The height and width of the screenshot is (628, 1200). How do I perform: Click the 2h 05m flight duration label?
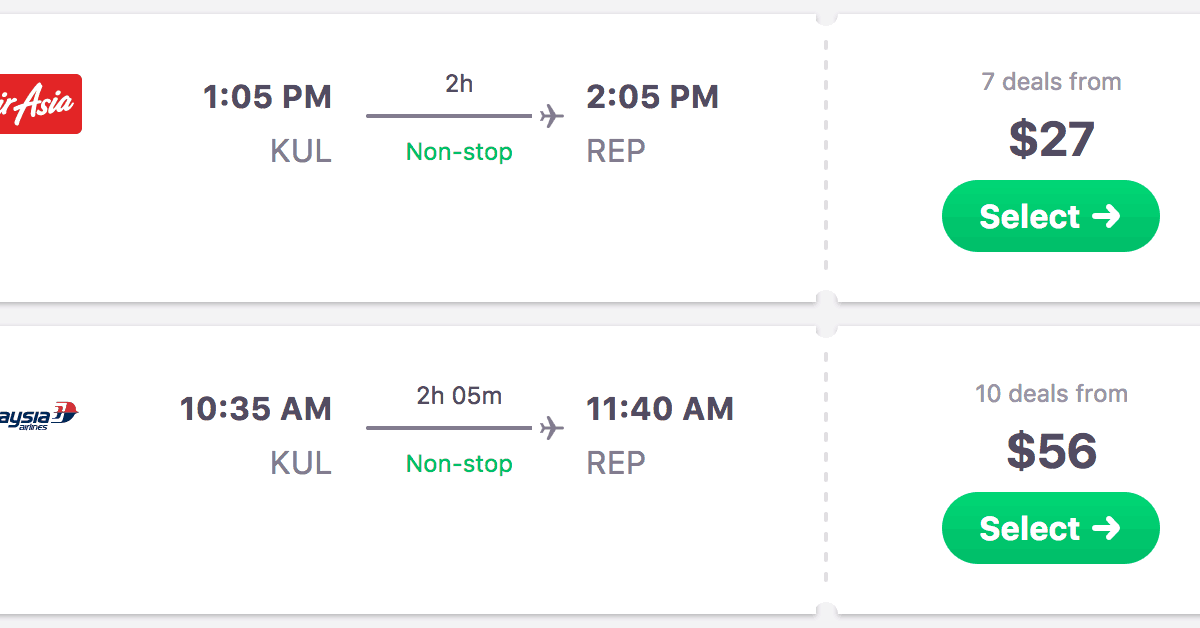point(459,396)
